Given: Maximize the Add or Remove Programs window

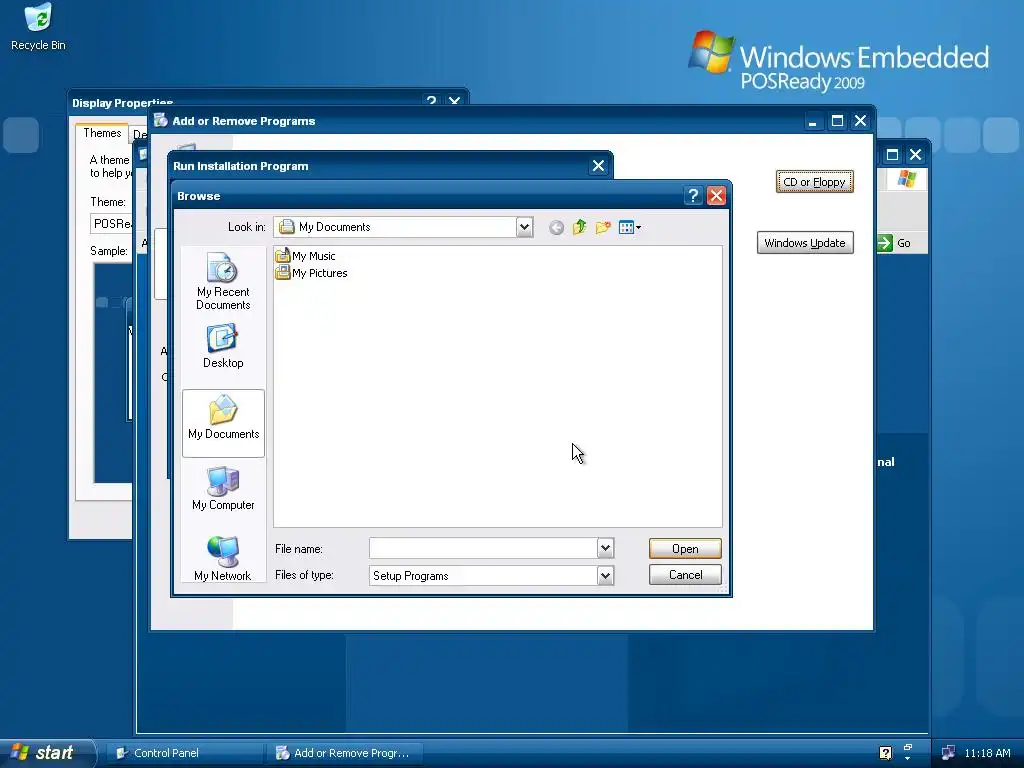Looking at the screenshot, I should click(837, 121).
